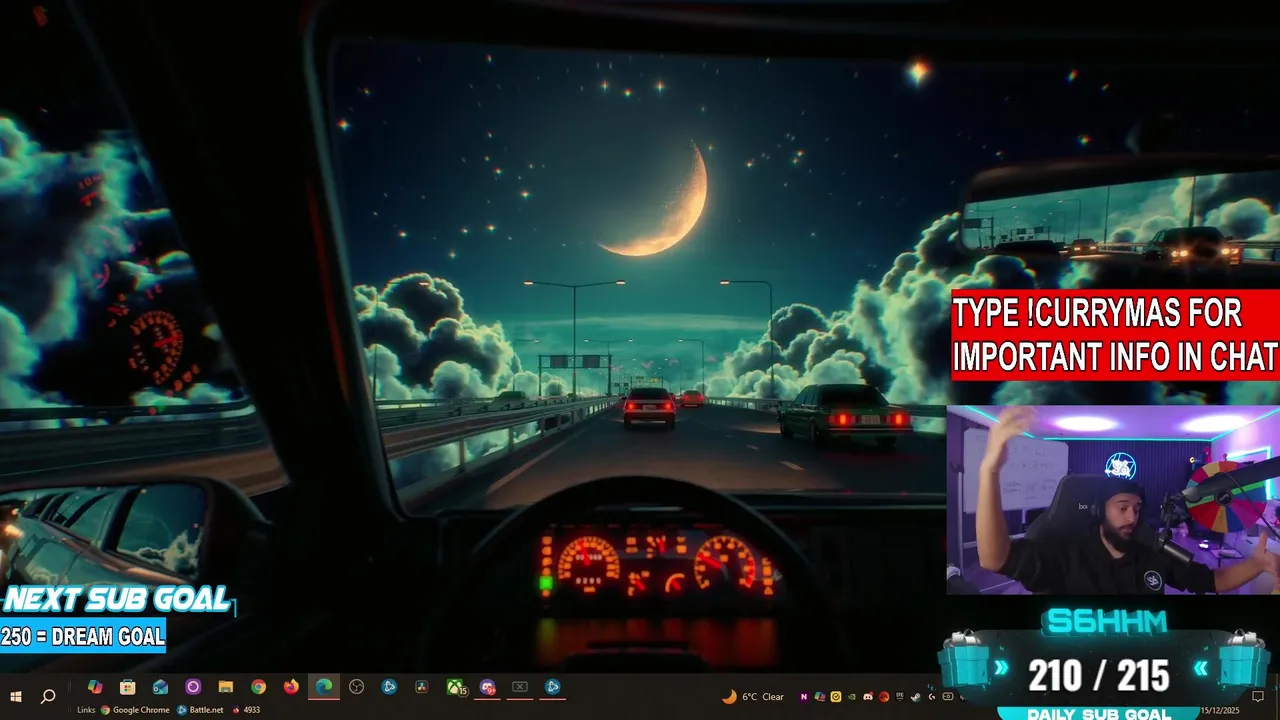This screenshot has height=720, width=1280.
Task: Open the Windows Start menu
Action: tap(15, 696)
